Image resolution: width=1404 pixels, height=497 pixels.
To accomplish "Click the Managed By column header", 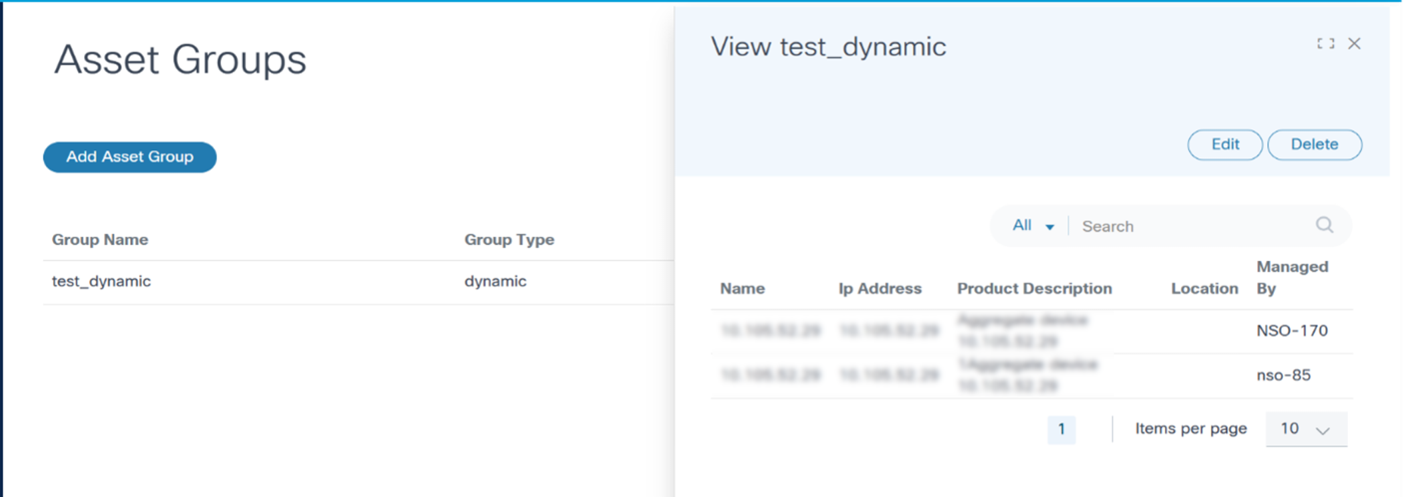I will (x=1292, y=277).
